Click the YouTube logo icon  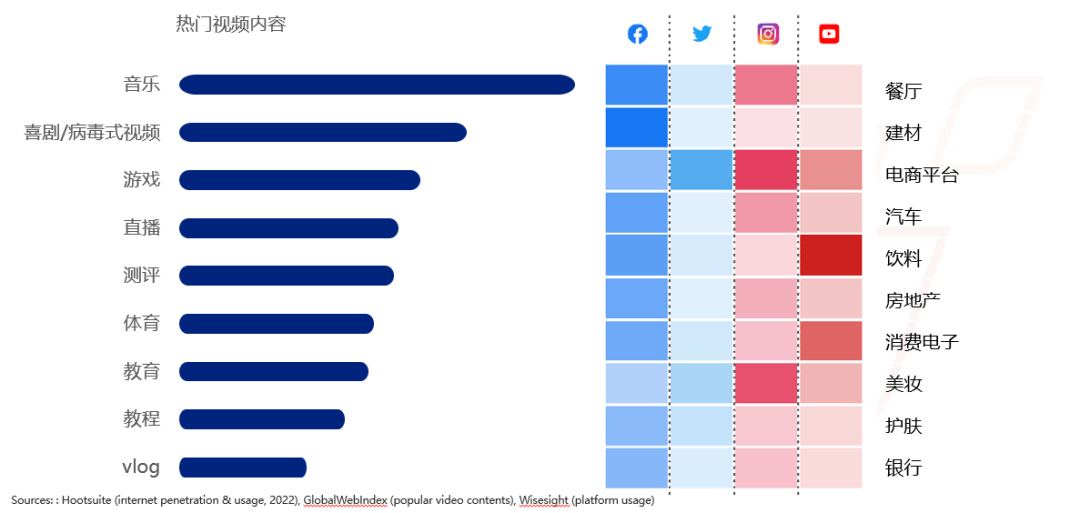click(x=829, y=34)
